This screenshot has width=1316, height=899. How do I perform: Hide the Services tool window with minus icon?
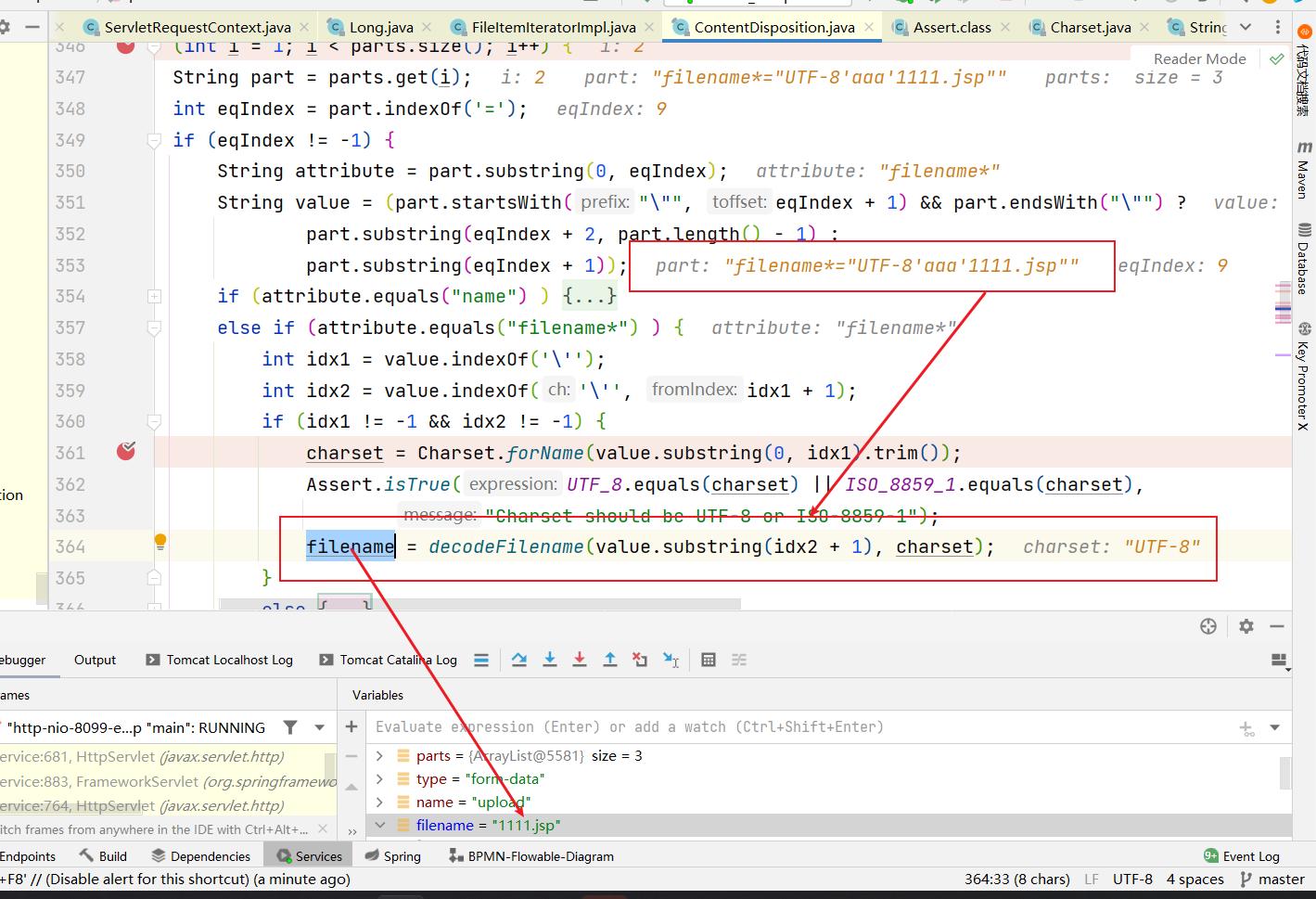1279,626
